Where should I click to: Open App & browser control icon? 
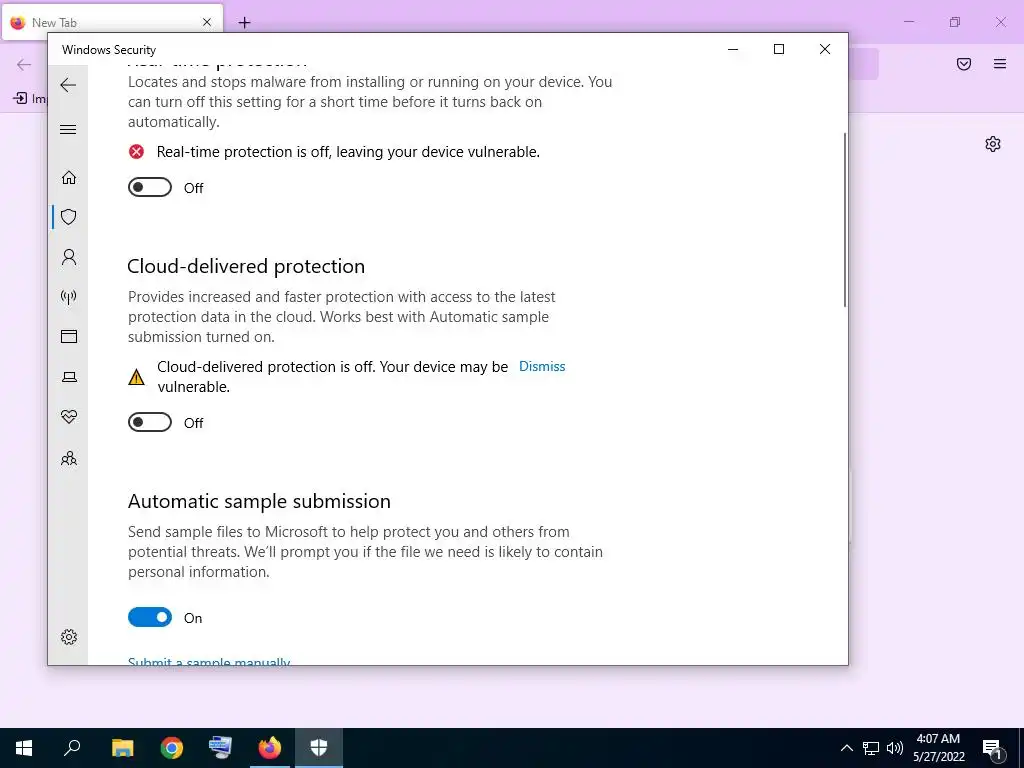69,336
